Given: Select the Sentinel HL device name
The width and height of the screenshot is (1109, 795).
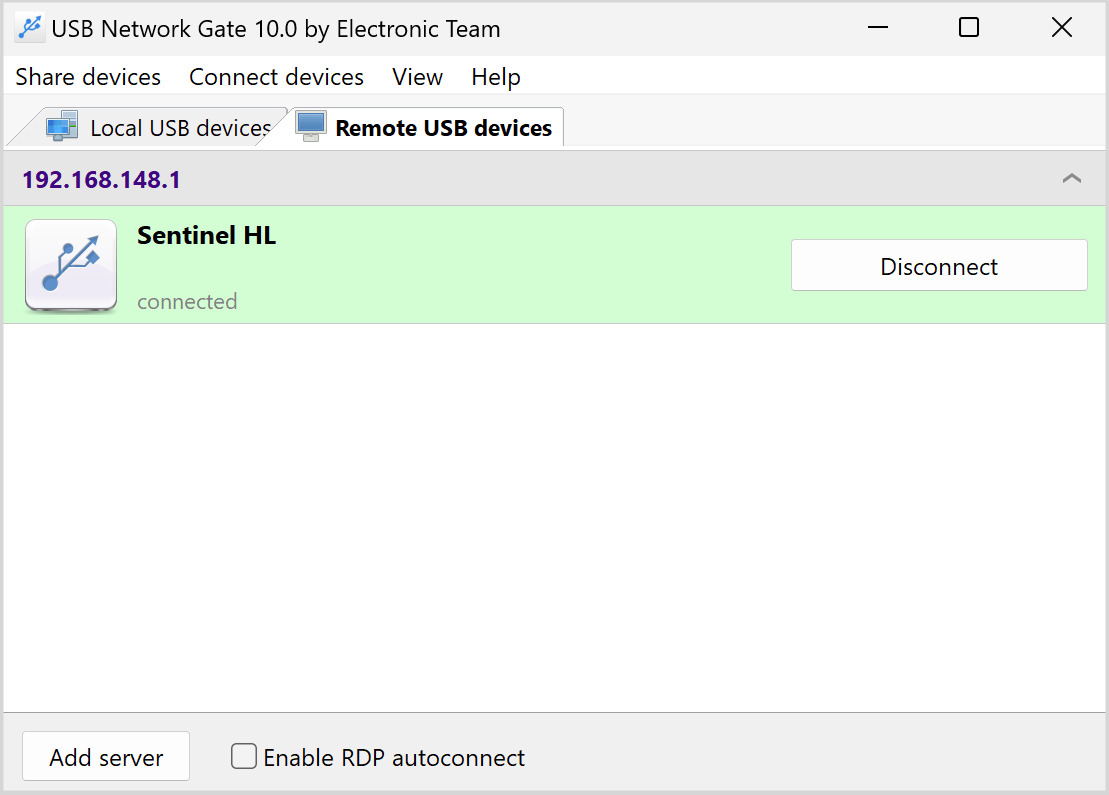Looking at the screenshot, I should [x=206, y=236].
